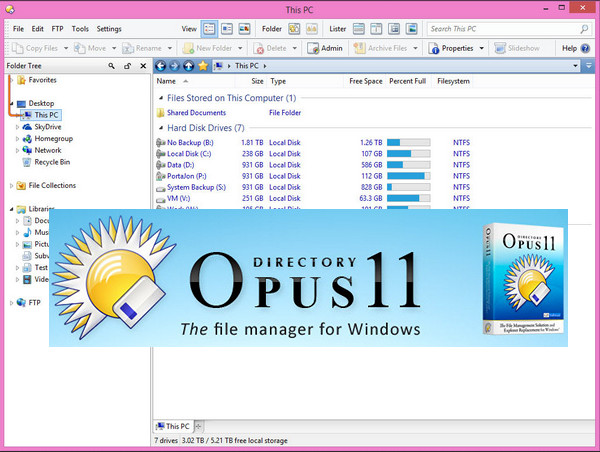
Task: Switch to thumbnails View mode icon
Action: [x=245, y=29]
